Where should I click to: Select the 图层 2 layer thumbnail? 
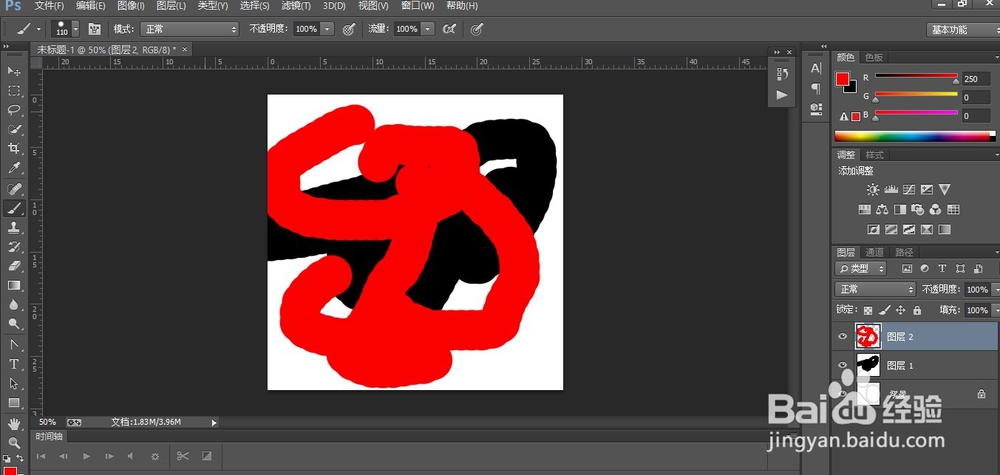[x=867, y=336]
